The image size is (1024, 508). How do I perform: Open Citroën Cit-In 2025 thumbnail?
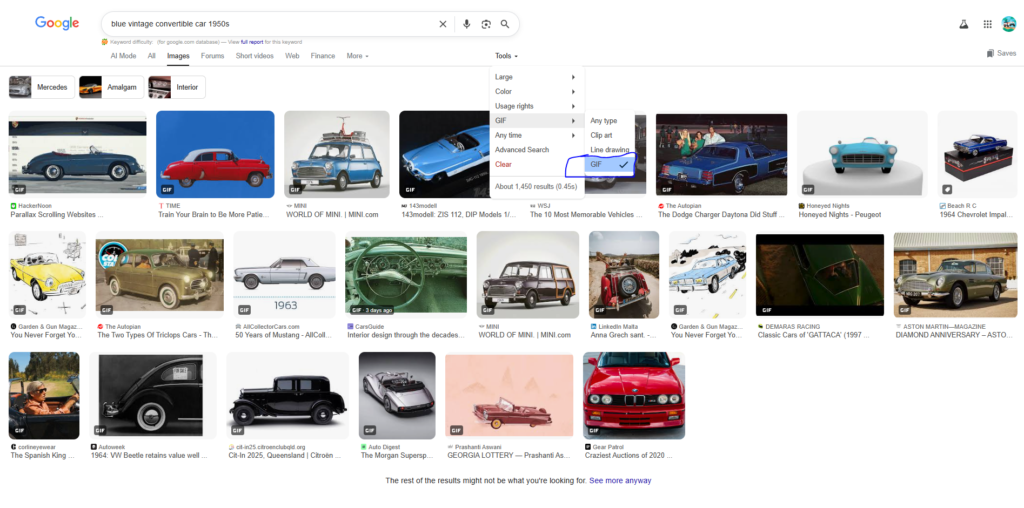[287, 396]
